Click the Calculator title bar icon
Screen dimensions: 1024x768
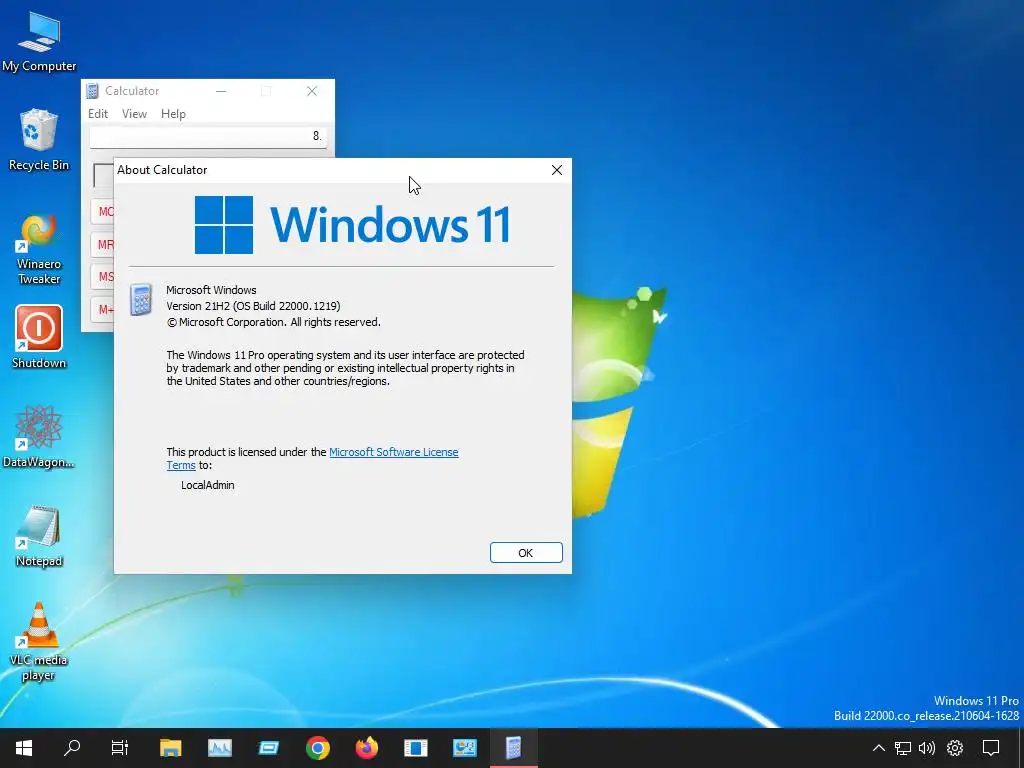click(93, 91)
